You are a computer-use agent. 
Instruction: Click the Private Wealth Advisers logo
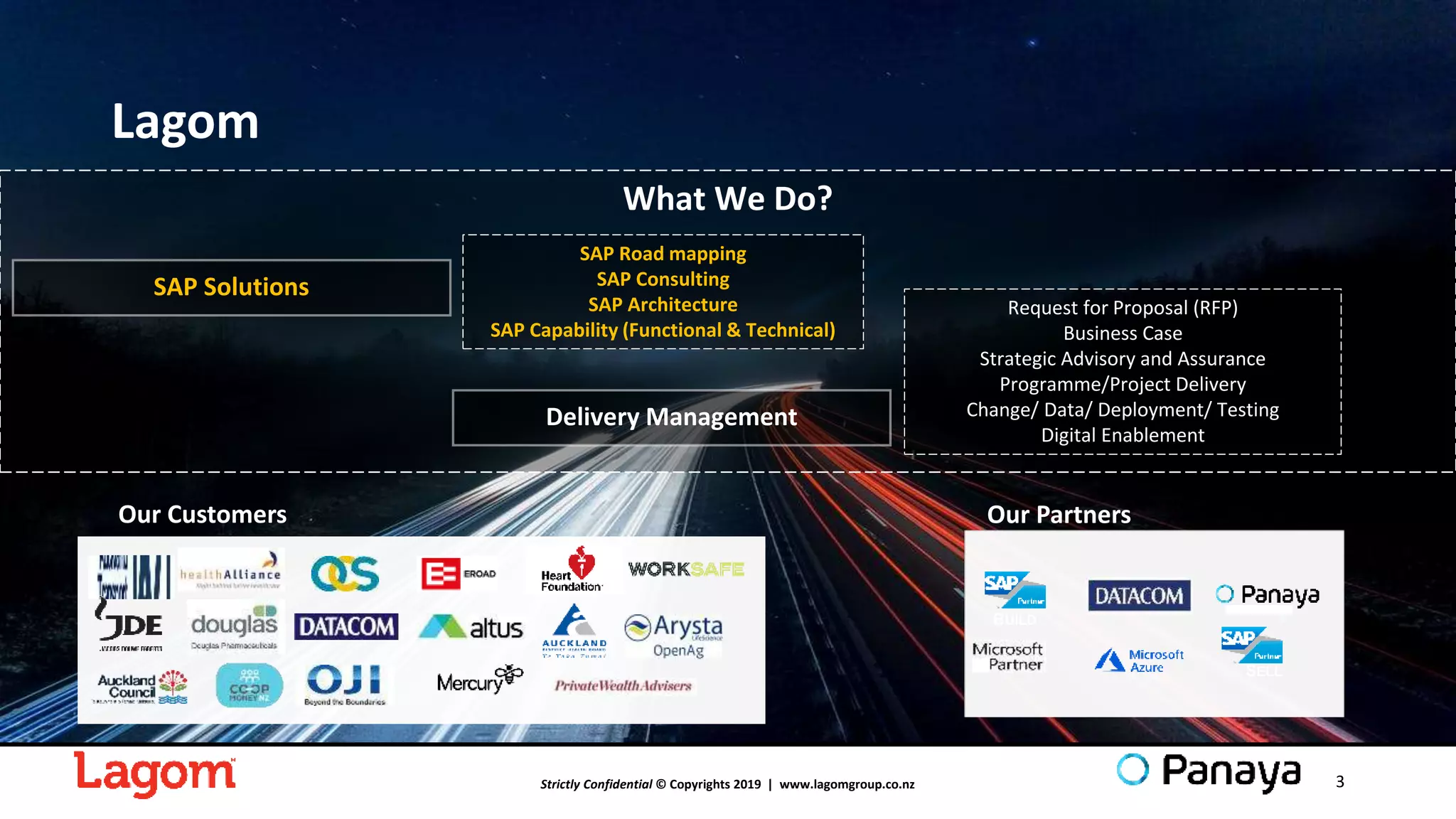tap(623, 685)
